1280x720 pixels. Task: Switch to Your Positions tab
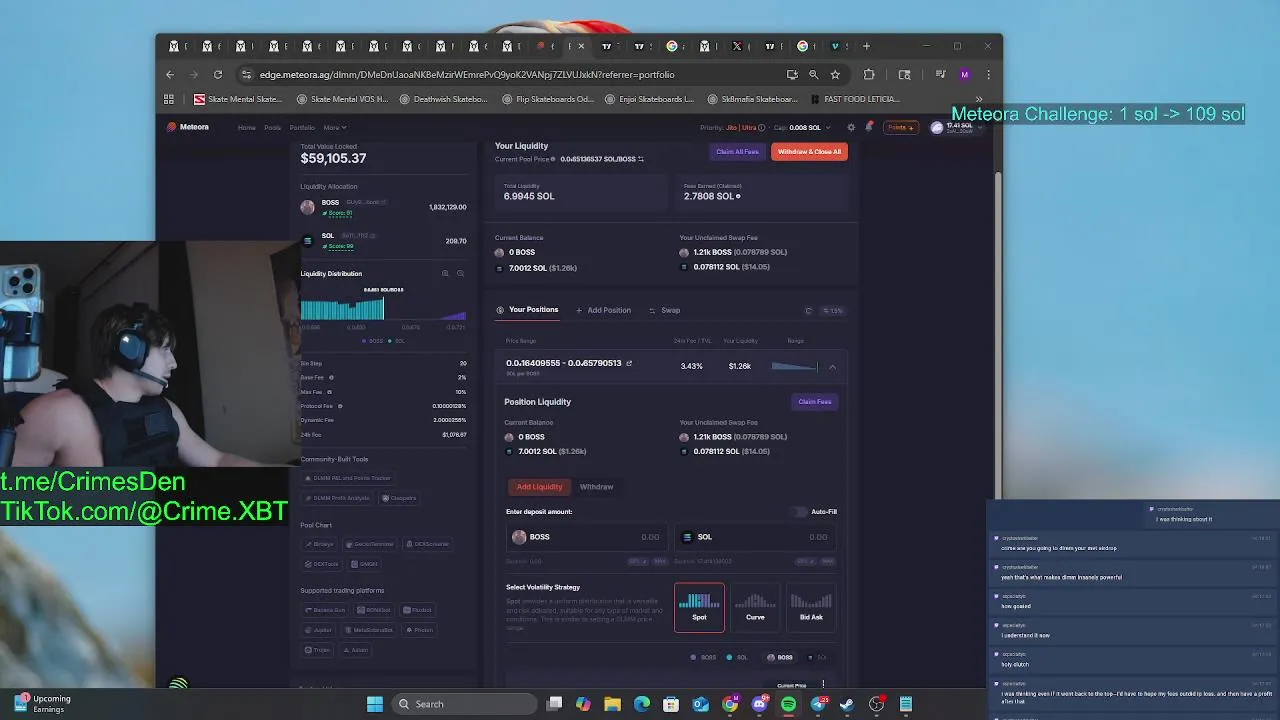[x=527, y=310]
